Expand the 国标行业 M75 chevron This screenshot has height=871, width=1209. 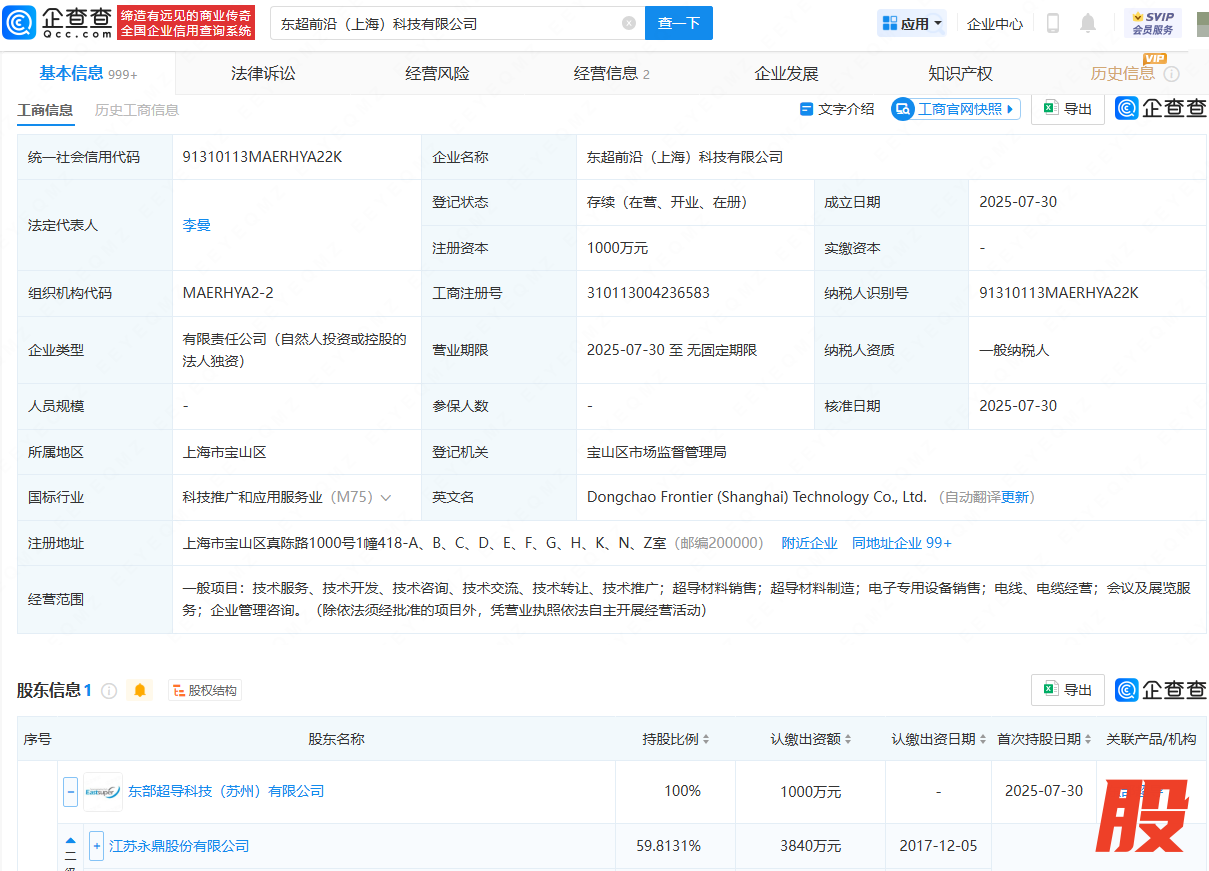coord(386,497)
